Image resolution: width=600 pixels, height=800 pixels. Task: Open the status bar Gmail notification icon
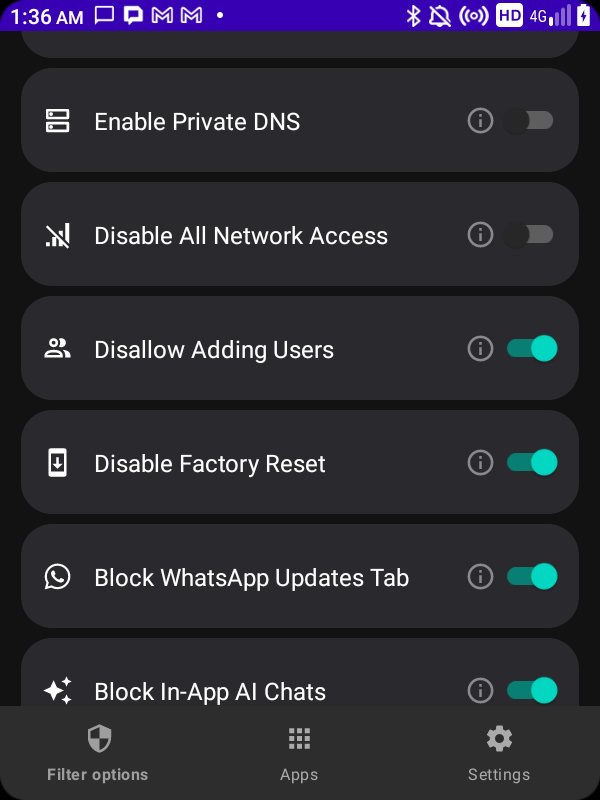pyautogui.click(x=162, y=15)
